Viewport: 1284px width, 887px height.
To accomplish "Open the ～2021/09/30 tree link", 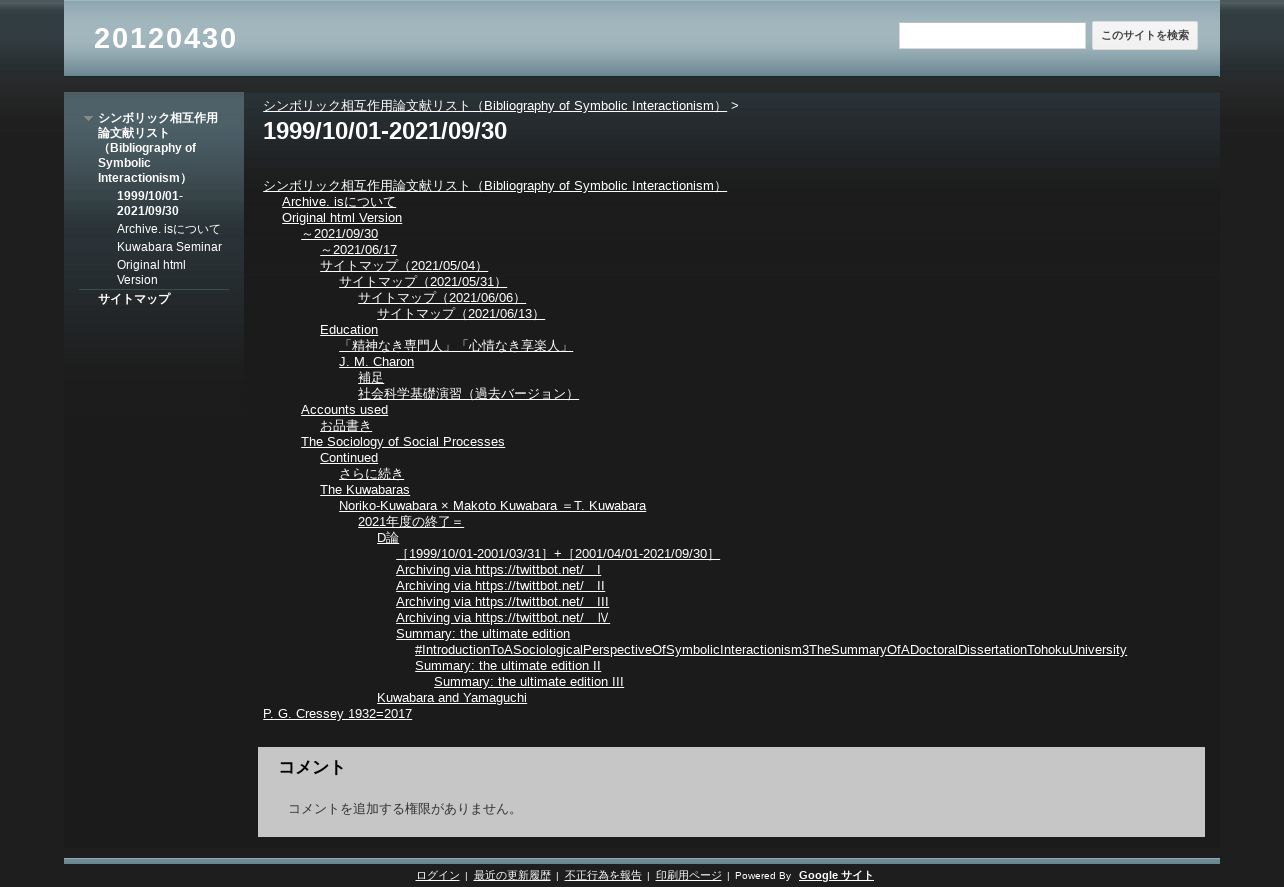I will tap(339, 234).
